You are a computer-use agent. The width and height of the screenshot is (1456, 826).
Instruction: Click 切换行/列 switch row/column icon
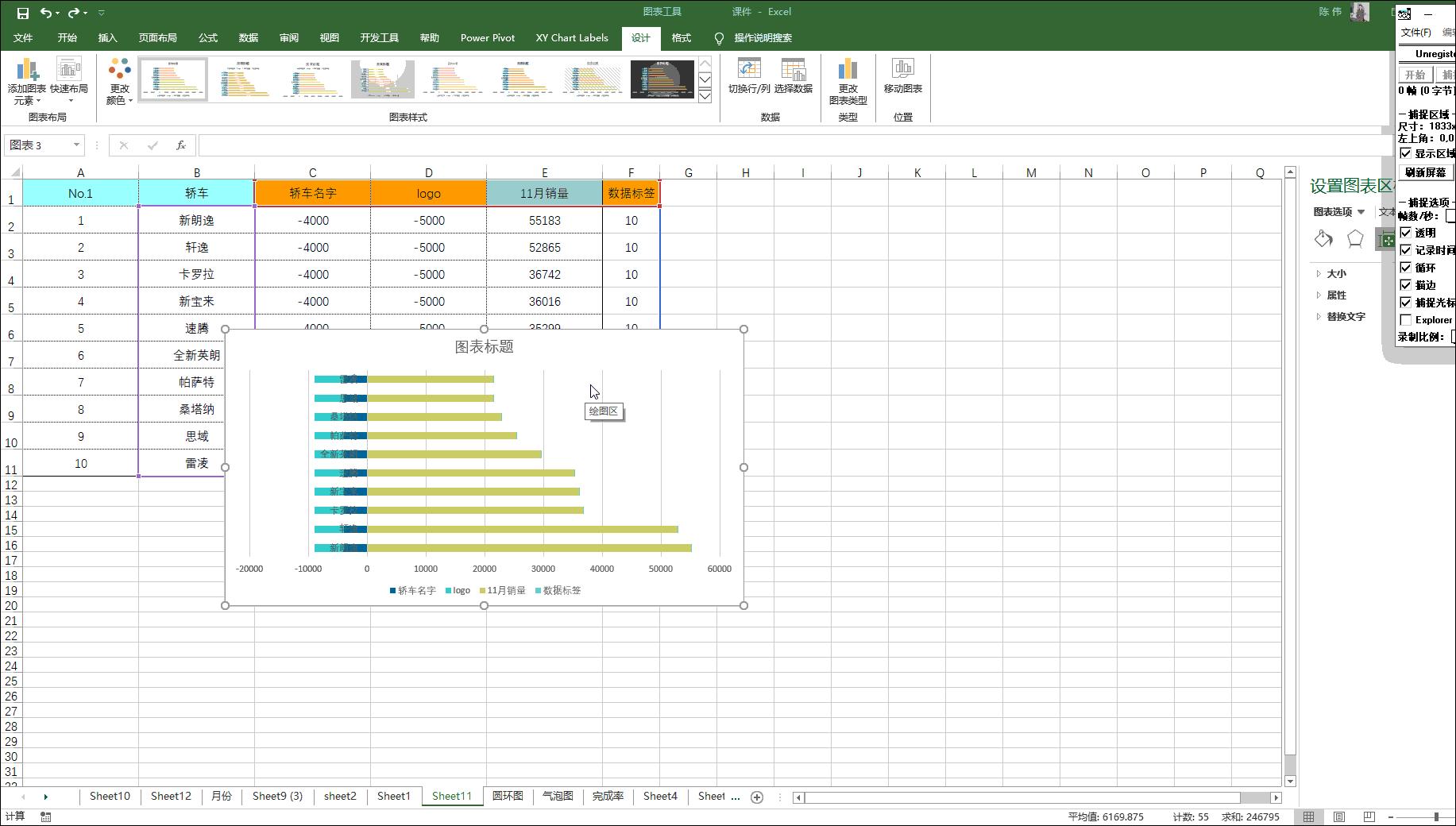[748, 76]
